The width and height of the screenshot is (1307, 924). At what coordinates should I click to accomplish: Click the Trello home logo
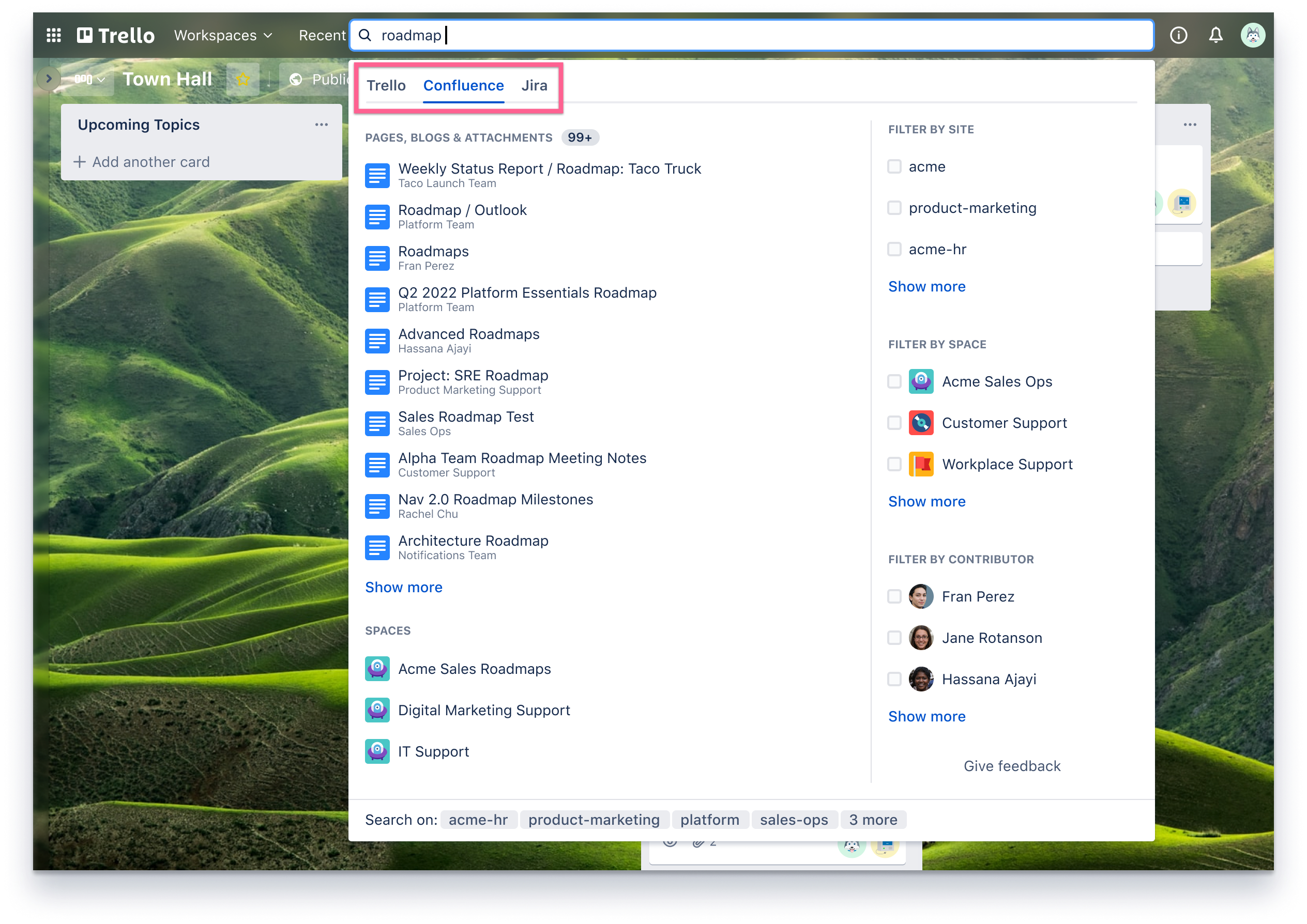116,35
